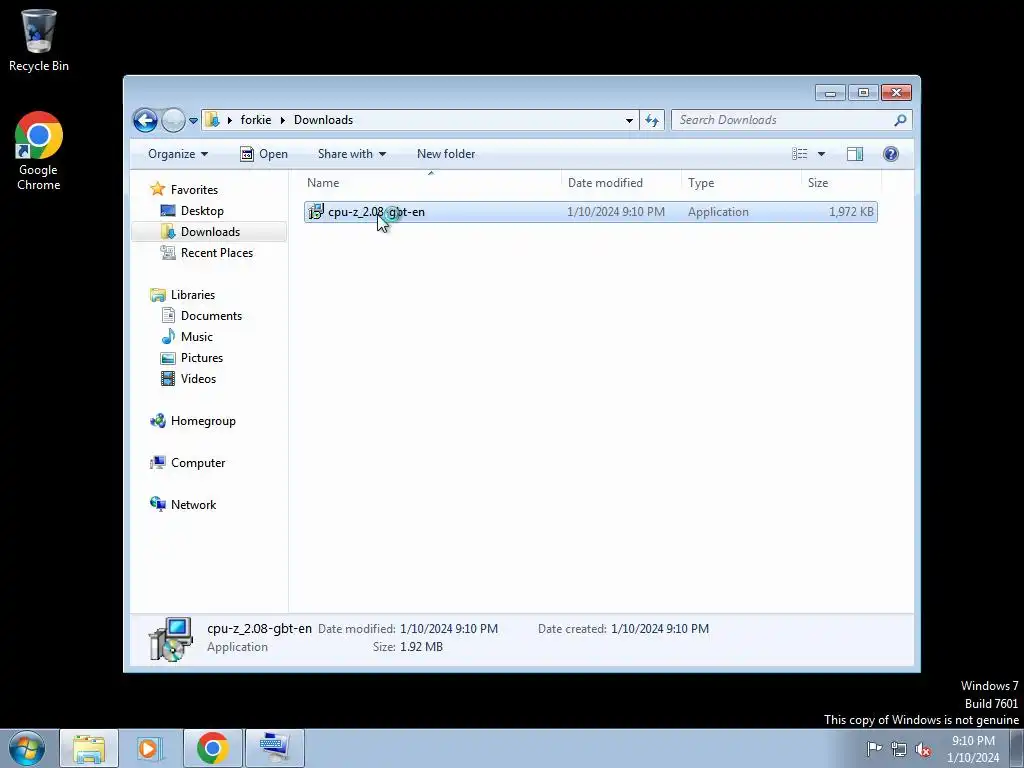Select Favorites in the navigation pane
1024x768 pixels.
(x=185, y=189)
